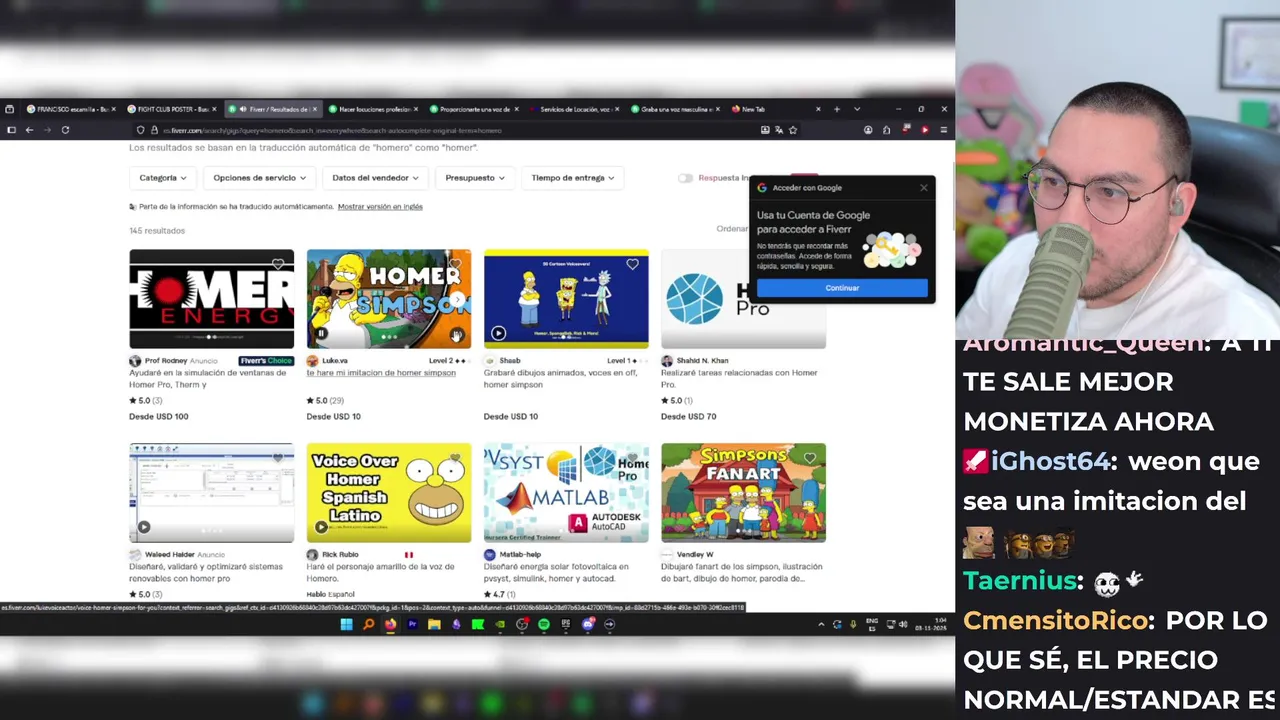Click price 'Desde USD 100' under Prof Rodney

tap(158, 417)
